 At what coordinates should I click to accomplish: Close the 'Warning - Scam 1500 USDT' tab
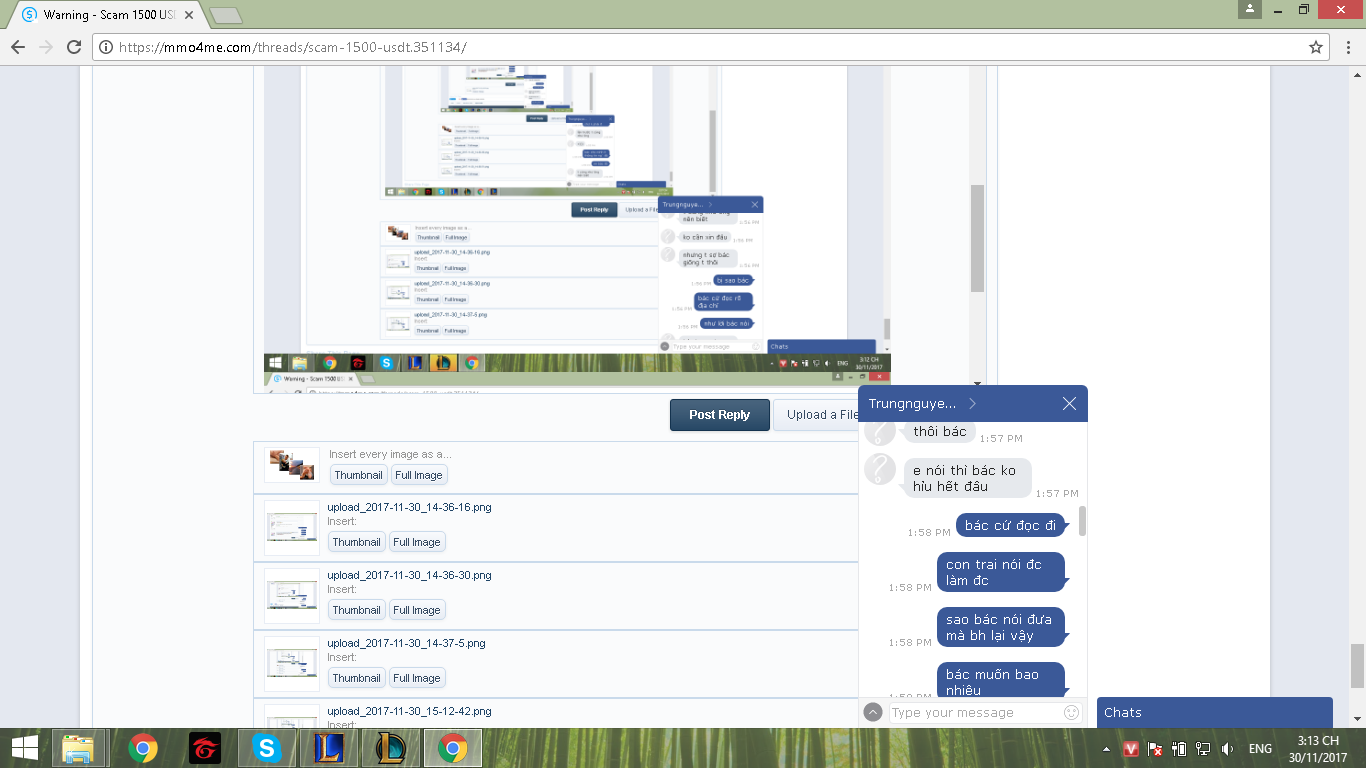(189, 16)
